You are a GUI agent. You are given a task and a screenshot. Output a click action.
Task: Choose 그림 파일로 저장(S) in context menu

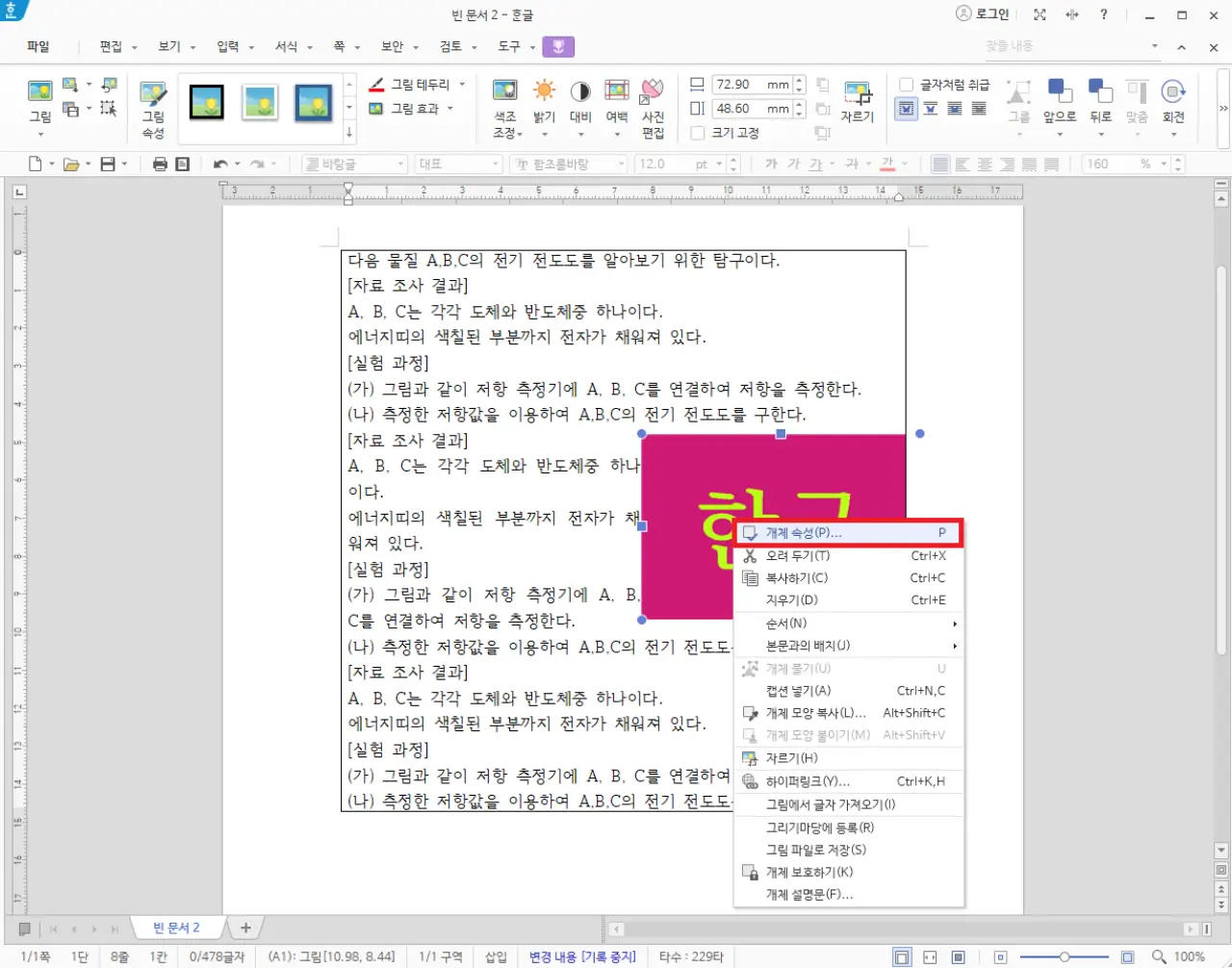[849, 850]
